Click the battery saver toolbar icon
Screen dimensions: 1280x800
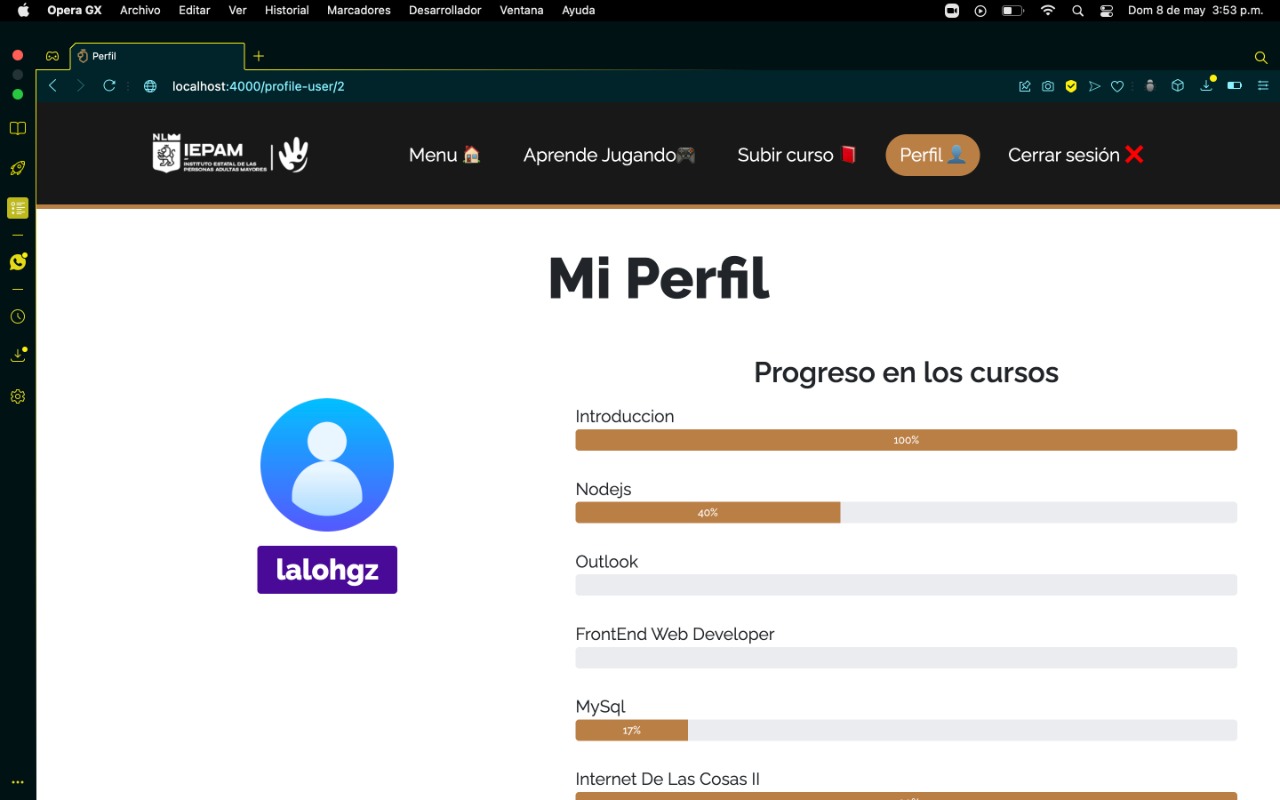click(1235, 86)
